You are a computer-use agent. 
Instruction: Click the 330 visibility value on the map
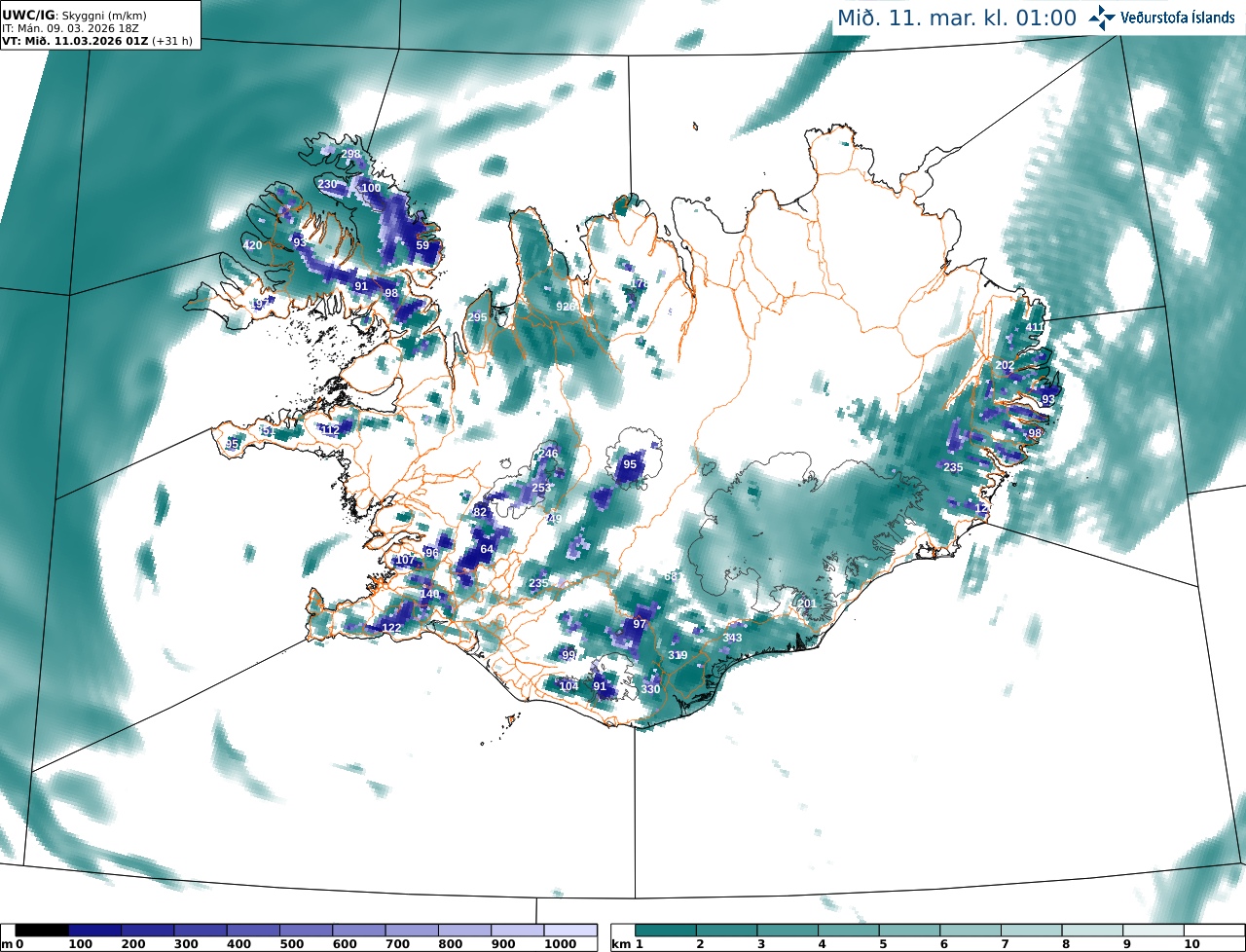[x=650, y=689]
